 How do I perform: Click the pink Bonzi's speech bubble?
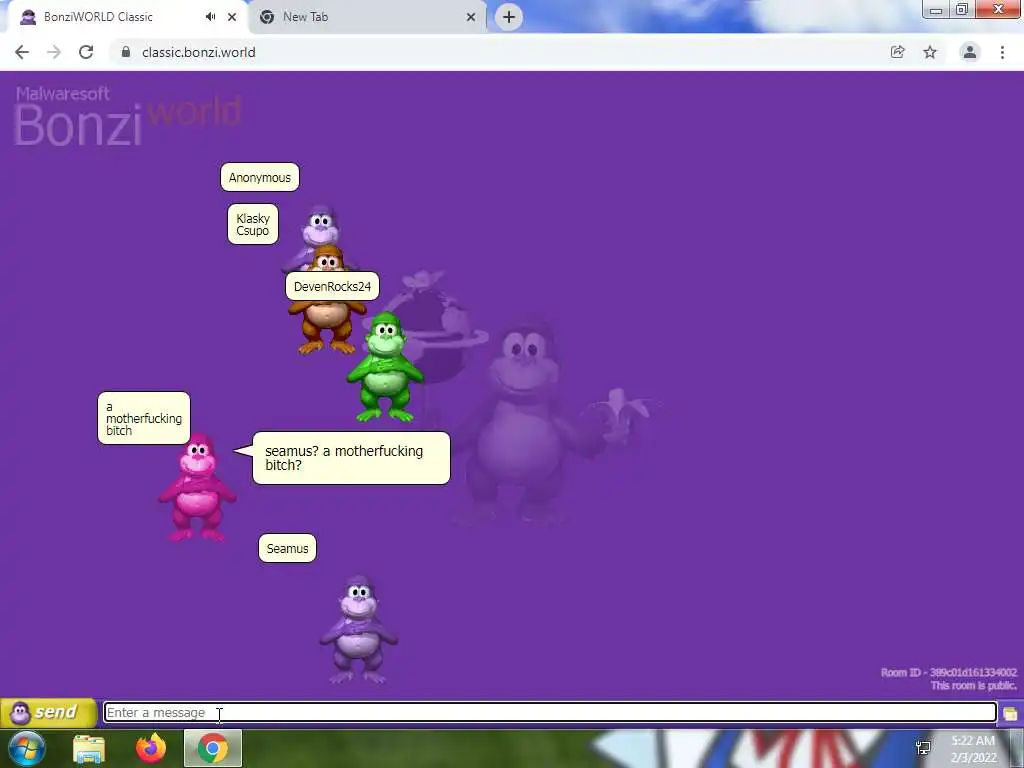351,458
